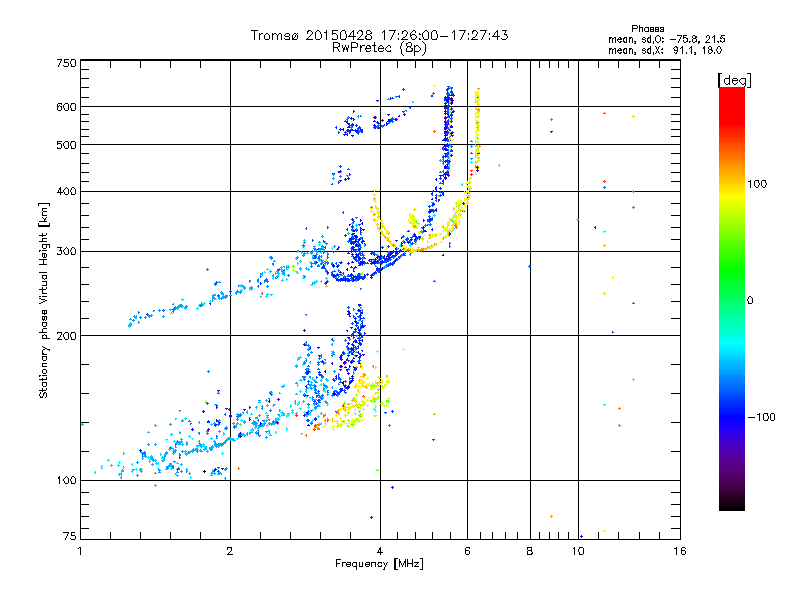
Task: Select the 'mean, sd,X: 91.1, 18.0' line
Action: click(665, 50)
